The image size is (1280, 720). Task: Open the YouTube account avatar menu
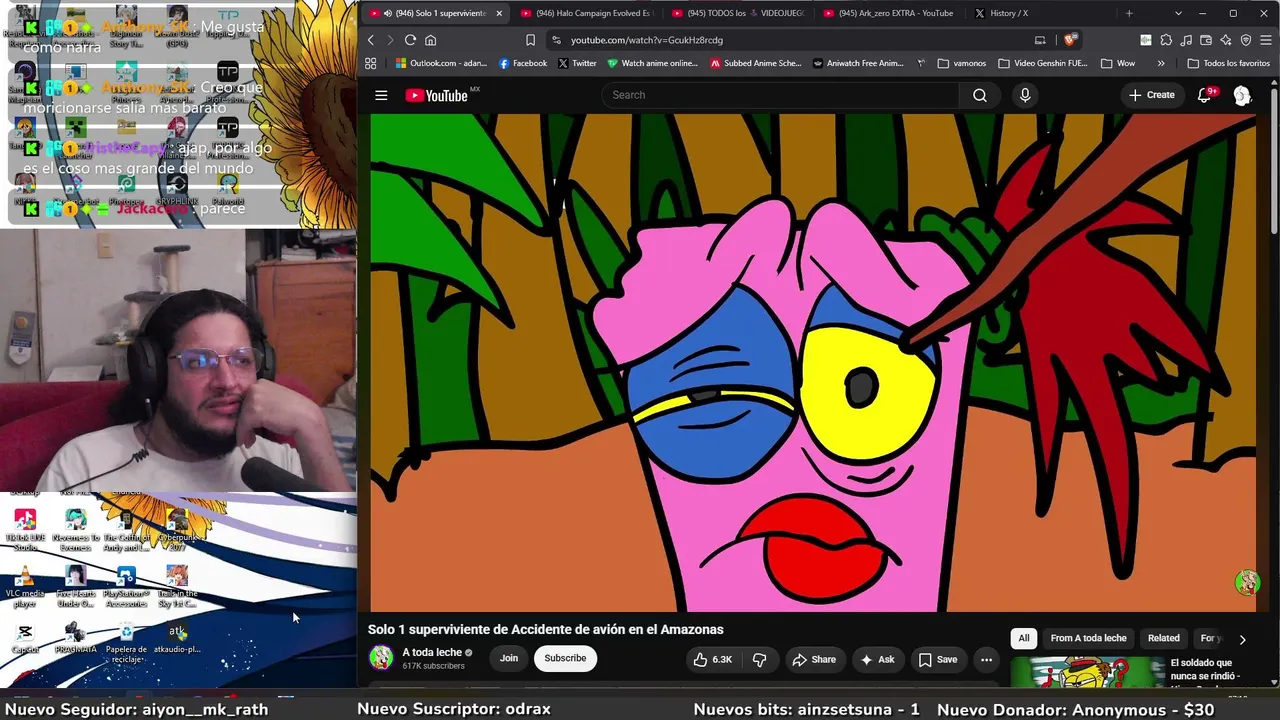pos(1242,95)
